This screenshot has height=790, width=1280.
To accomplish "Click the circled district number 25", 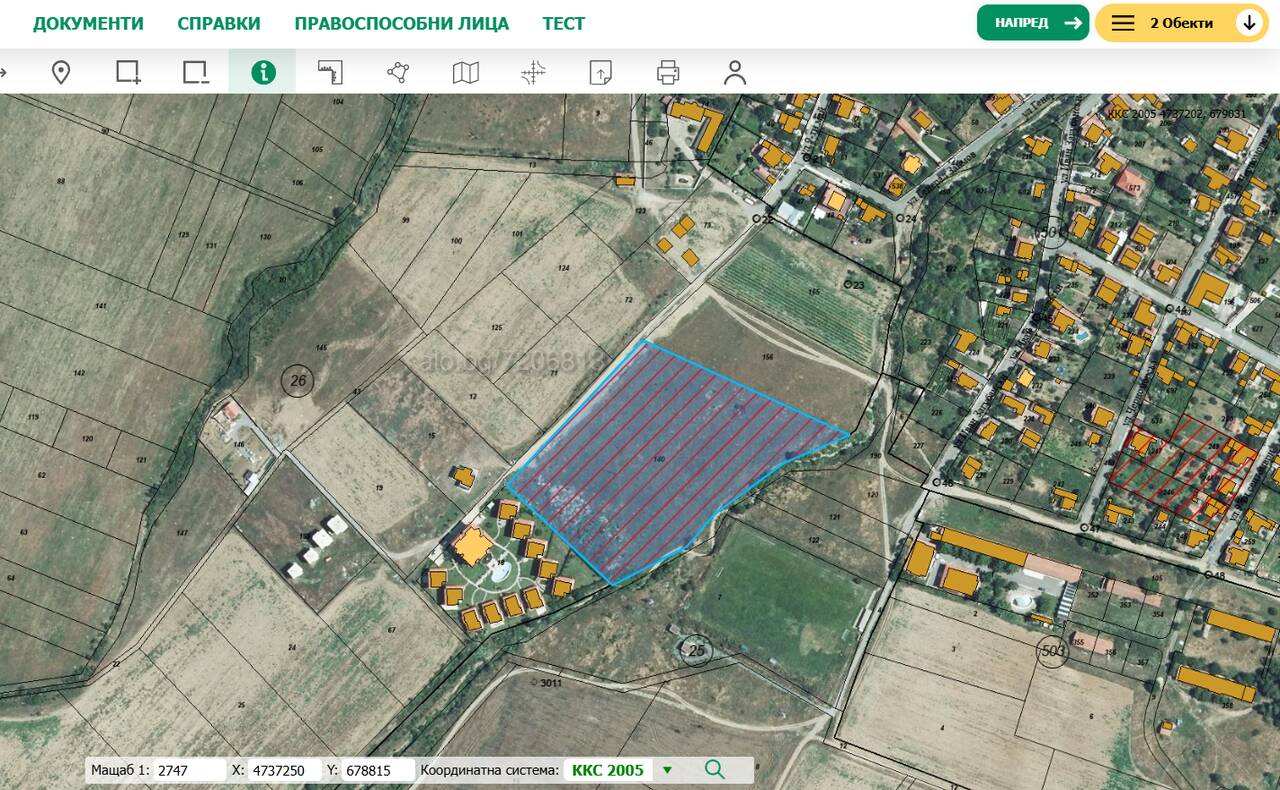I will (x=697, y=650).
